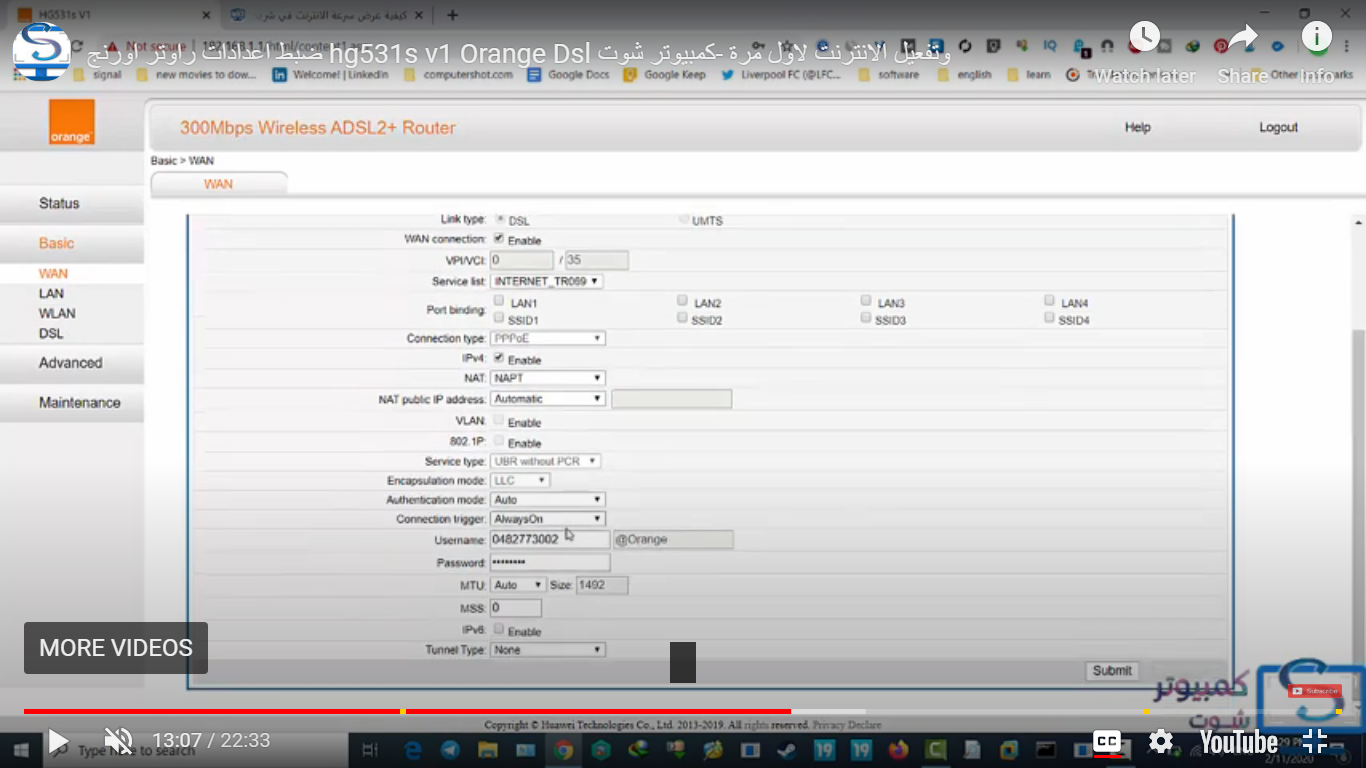Select the UMTS link type radio
1366x768 pixels.
(x=684, y=219)
